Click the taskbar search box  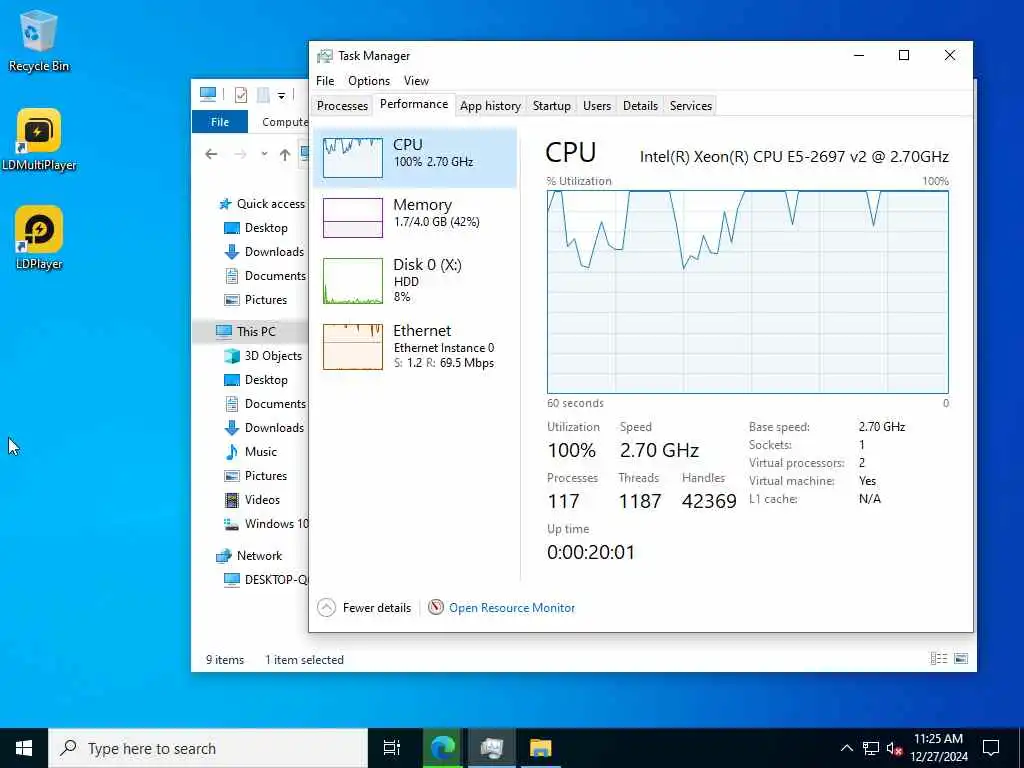pyautogui.click(x=208, y=748)
